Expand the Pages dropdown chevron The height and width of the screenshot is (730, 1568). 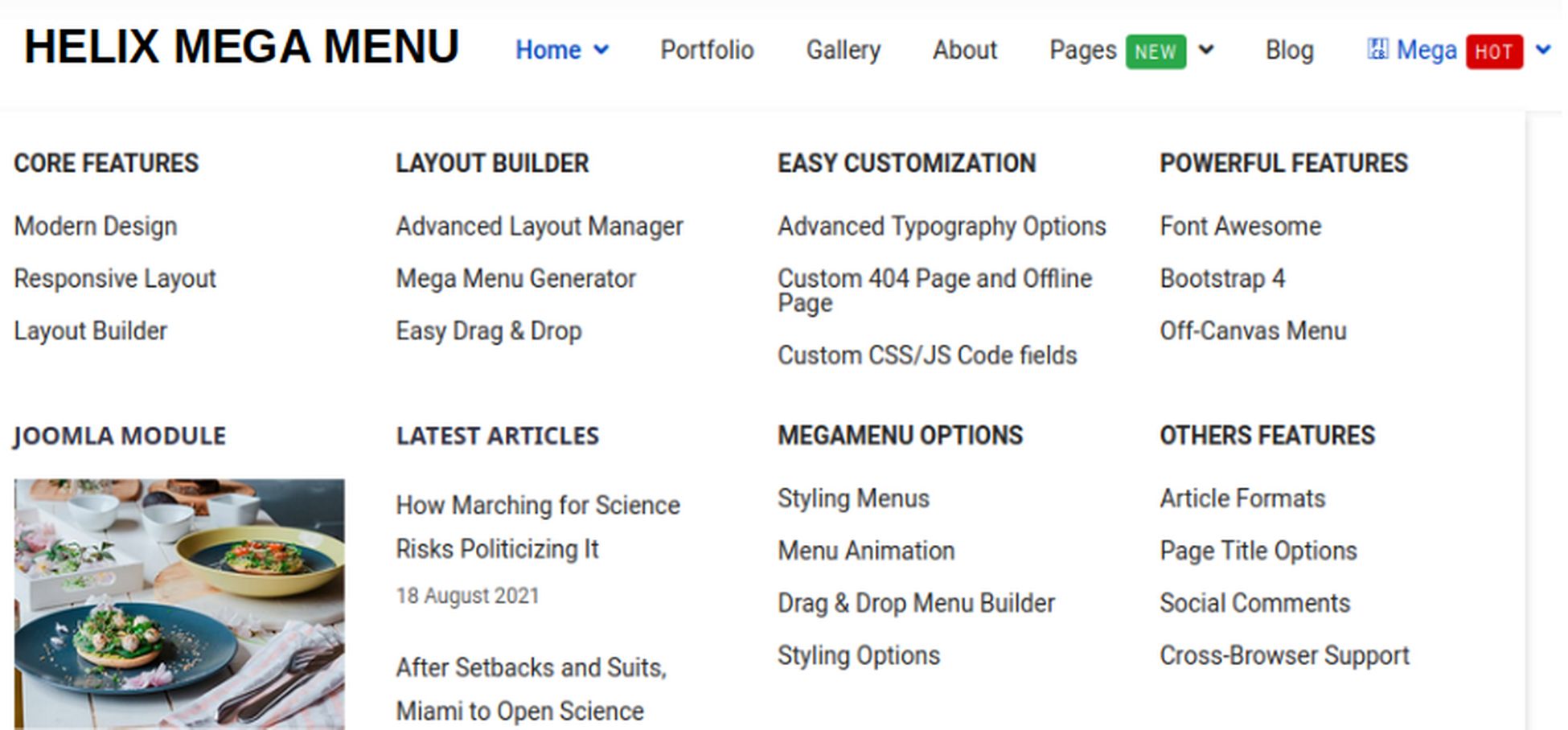(1205, 50)
